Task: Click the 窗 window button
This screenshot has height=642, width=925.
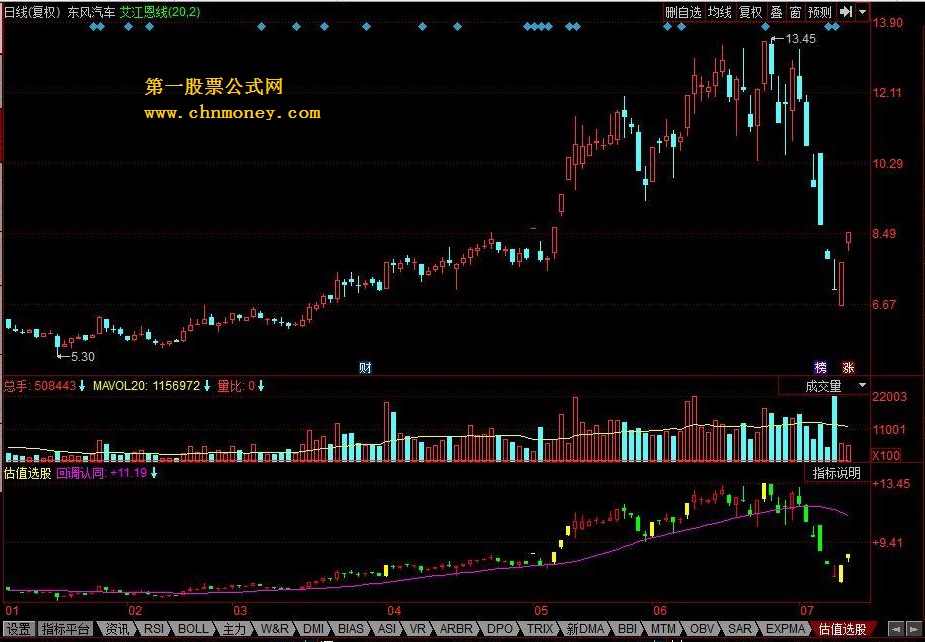Action: pyautogui.click(x=795, y=12)
